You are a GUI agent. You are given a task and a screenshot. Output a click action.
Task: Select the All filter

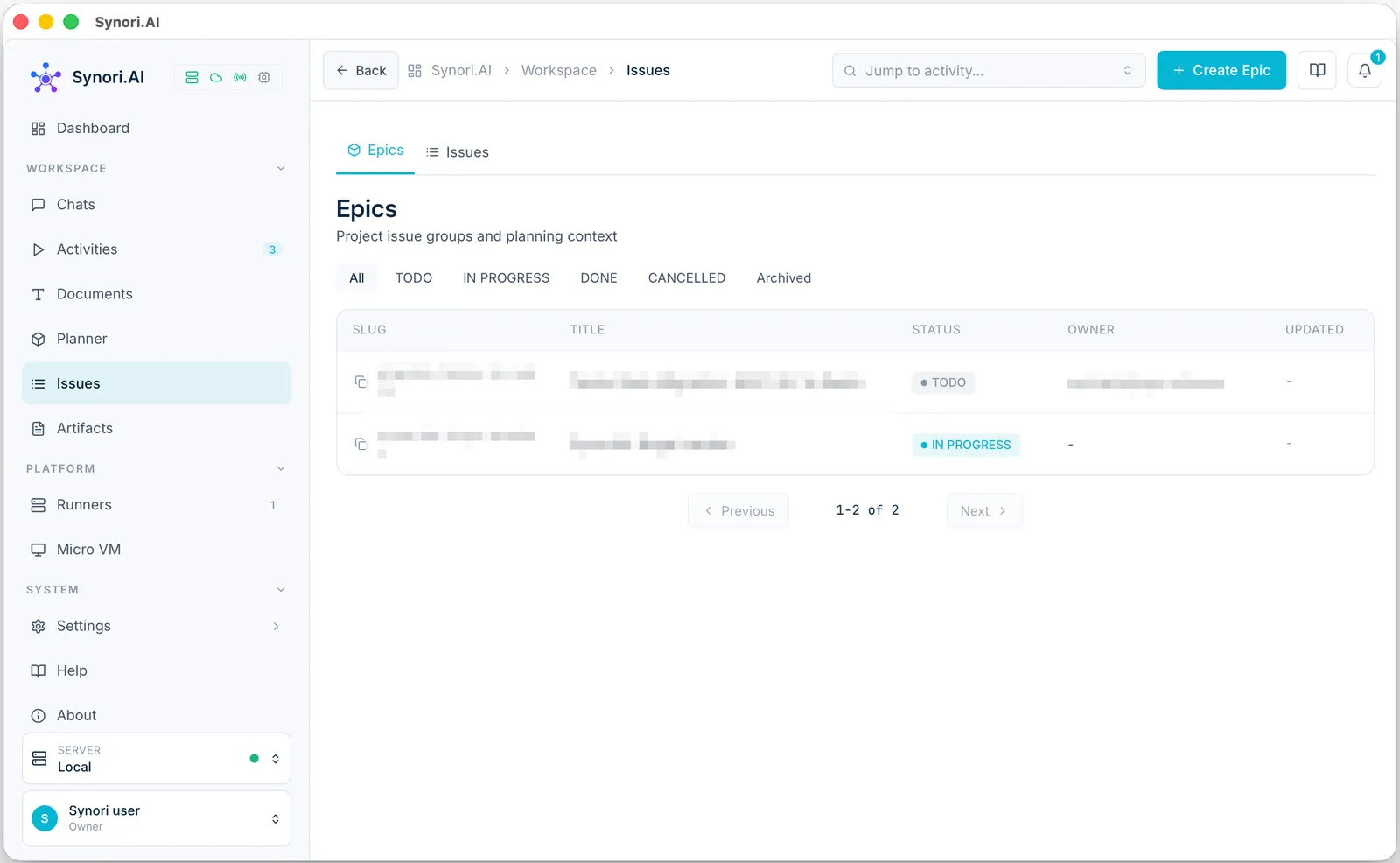pyautogui.click(x=356, y=278)
